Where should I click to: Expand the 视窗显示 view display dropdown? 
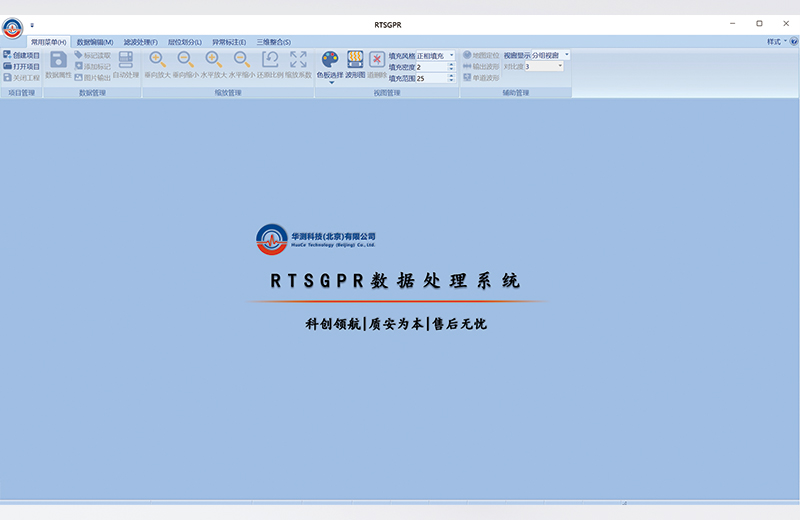[566, 55]
